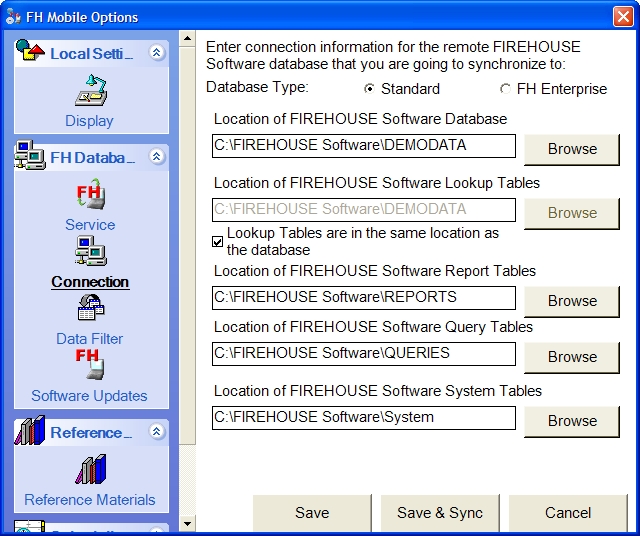Browse for the System Tables location

[572, 421]
